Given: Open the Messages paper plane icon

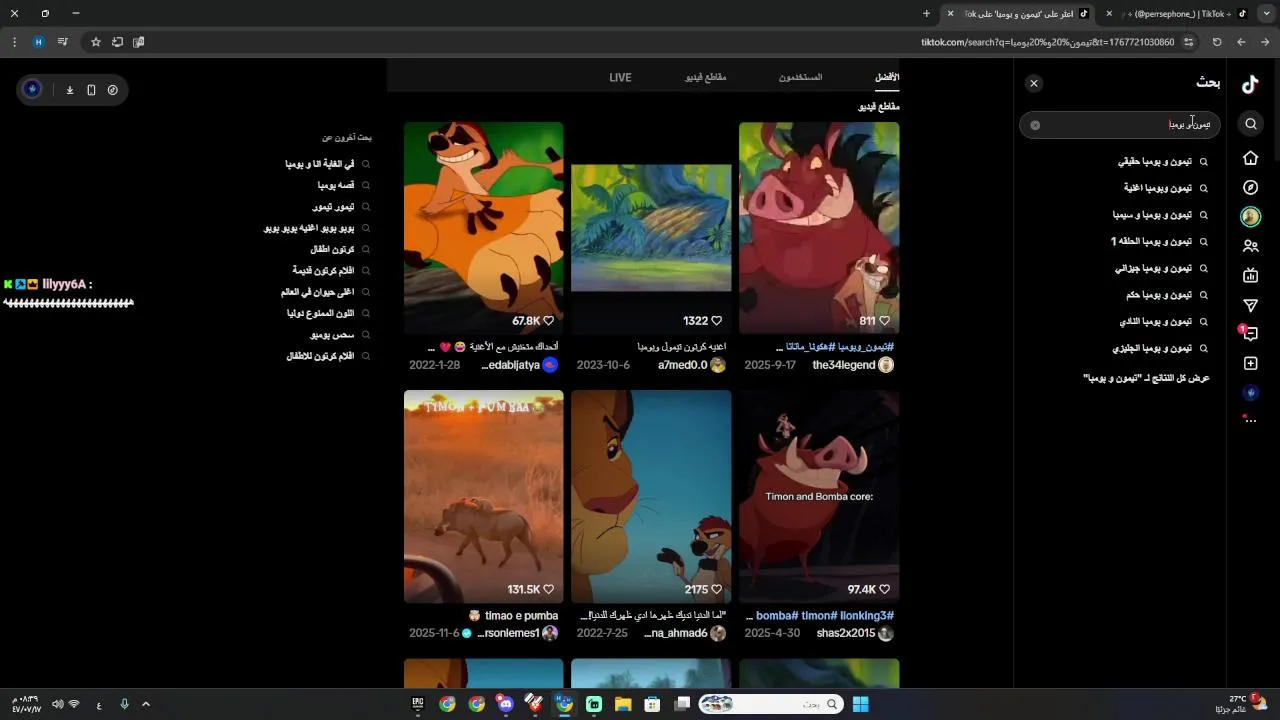Looking at the screenshot, I should pyautogui.click(x=1250, y=305).
